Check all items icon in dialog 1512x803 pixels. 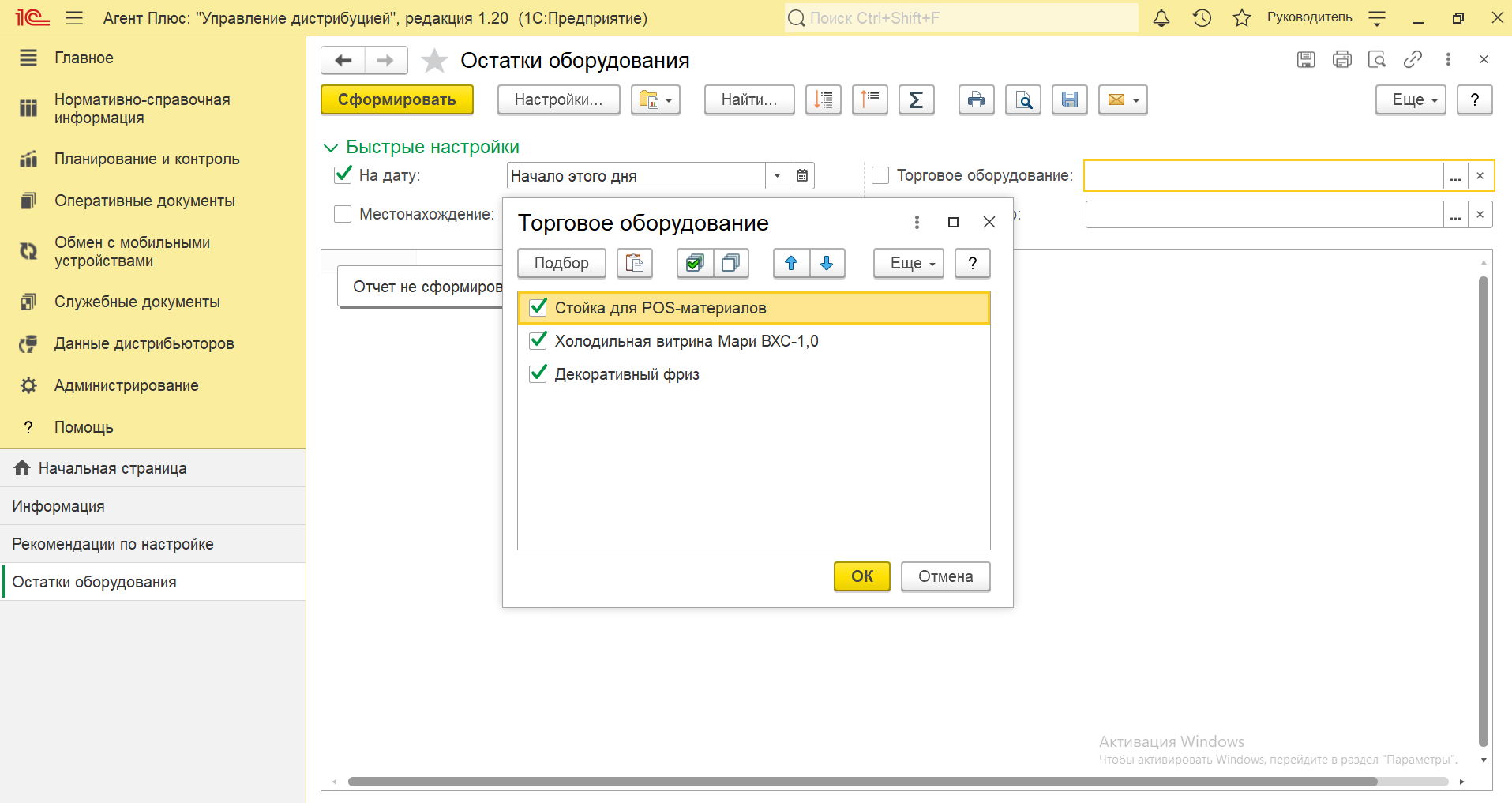(695, 263)
